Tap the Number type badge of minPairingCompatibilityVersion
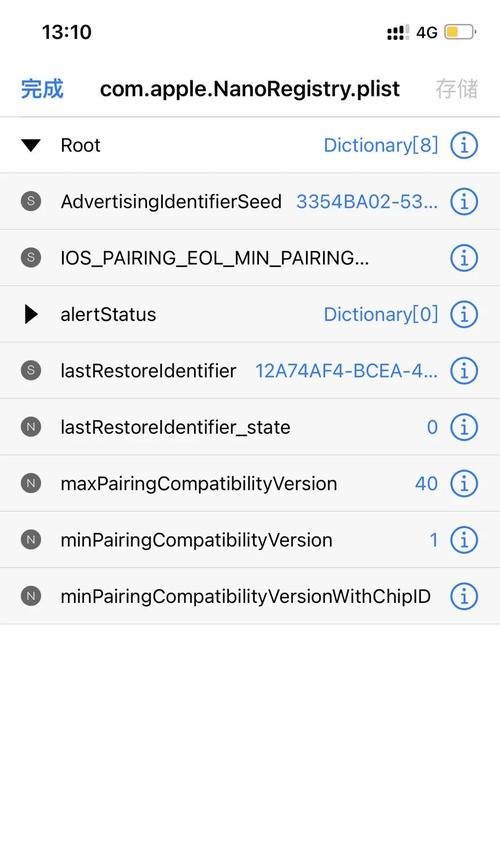Viewport: 500px width, 852px height. click(31, 540)
